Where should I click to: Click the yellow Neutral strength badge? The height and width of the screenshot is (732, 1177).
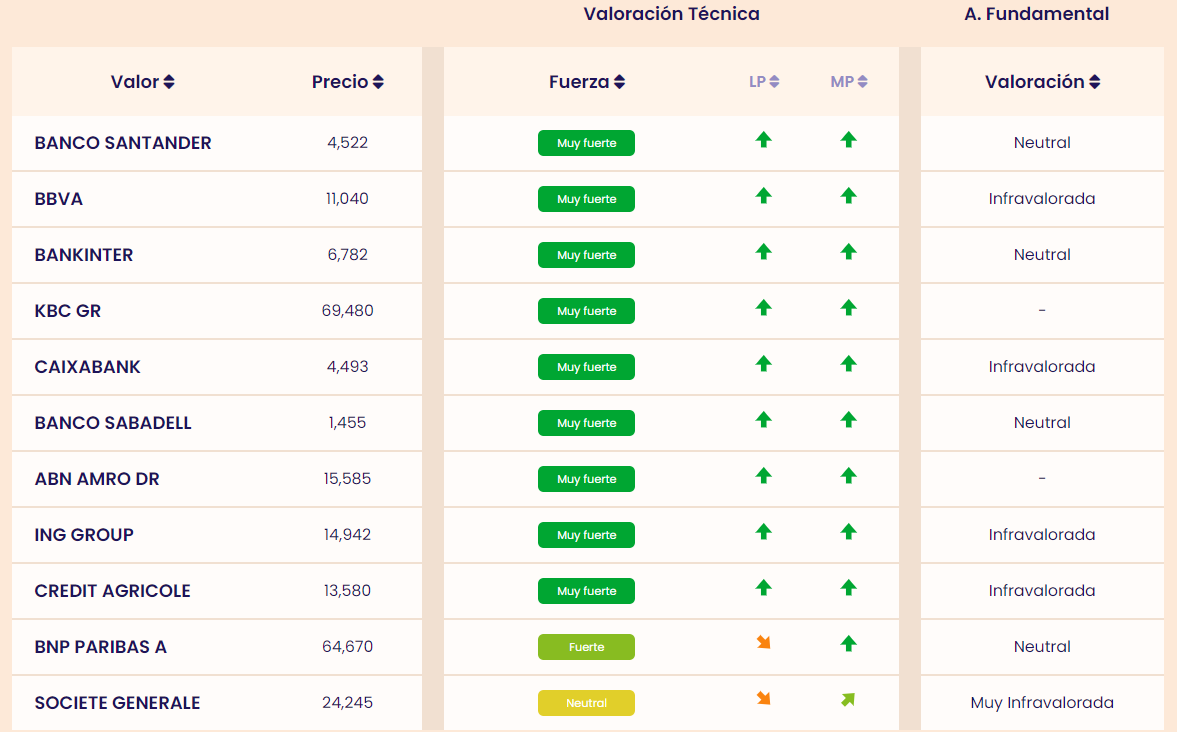tap(586, 703)
